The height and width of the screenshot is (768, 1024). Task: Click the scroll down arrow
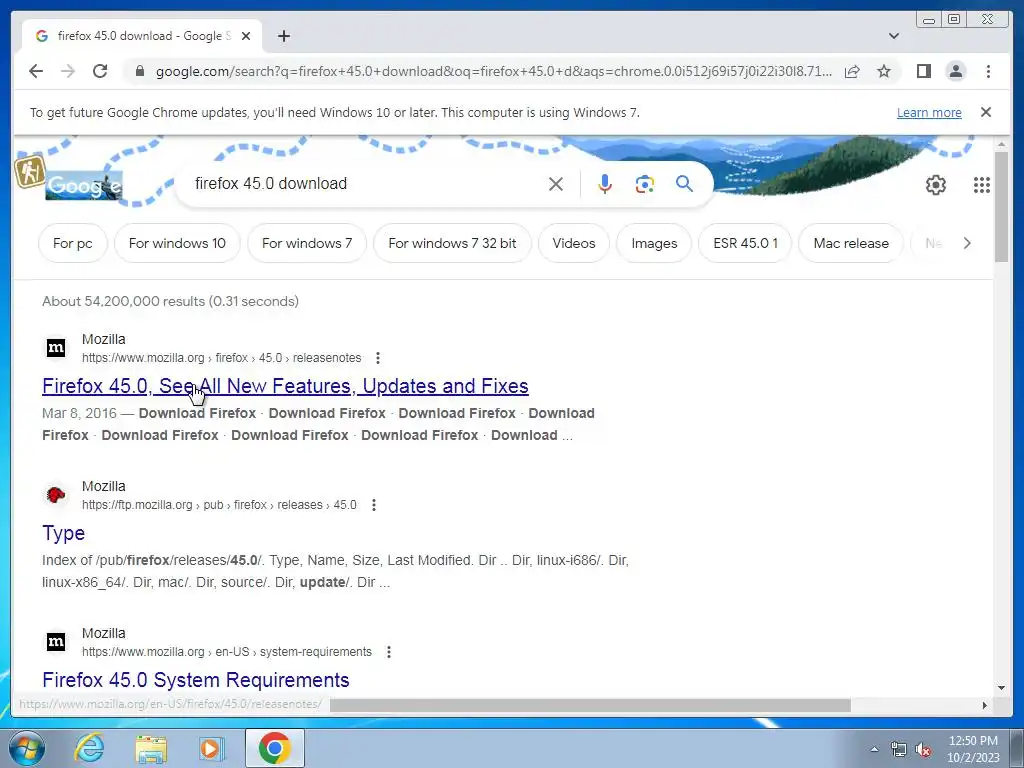click(1001, 688)
